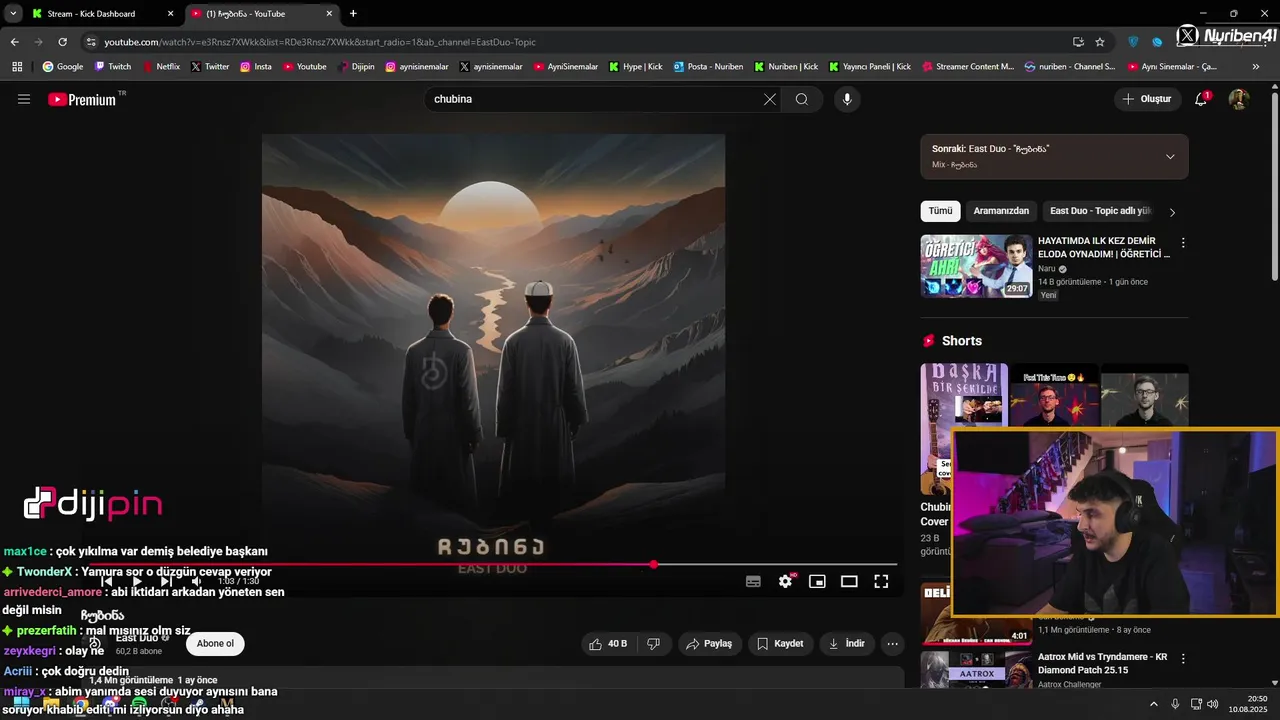Viewport: 1280px width, 720px height.
Task: Open the account avatar menu
Action: point(1239,99)
